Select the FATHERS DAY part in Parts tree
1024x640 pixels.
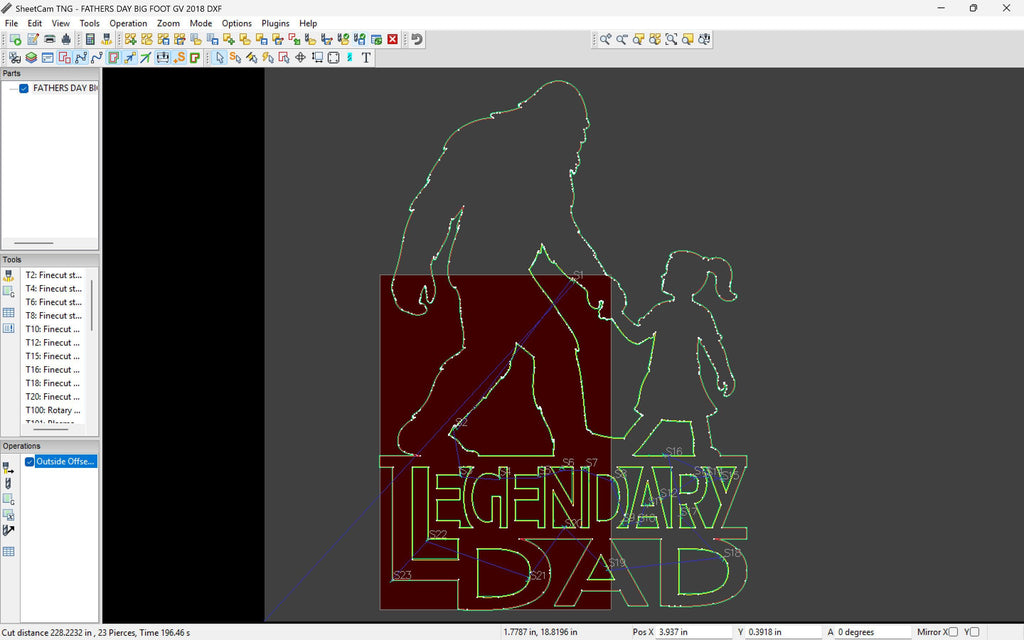tap(65, 88)
